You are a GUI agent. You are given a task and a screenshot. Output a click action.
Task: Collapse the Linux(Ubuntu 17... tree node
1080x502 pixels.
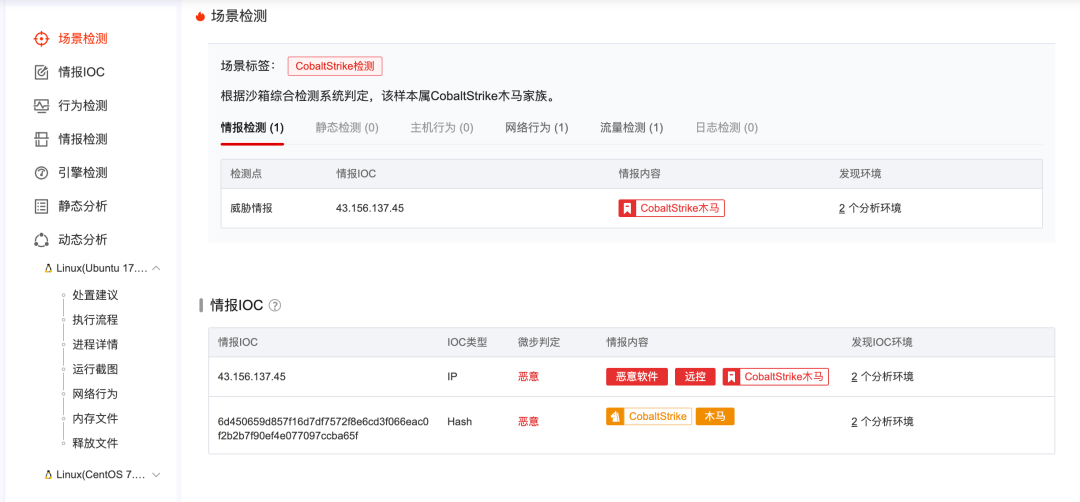click(156, 268)
